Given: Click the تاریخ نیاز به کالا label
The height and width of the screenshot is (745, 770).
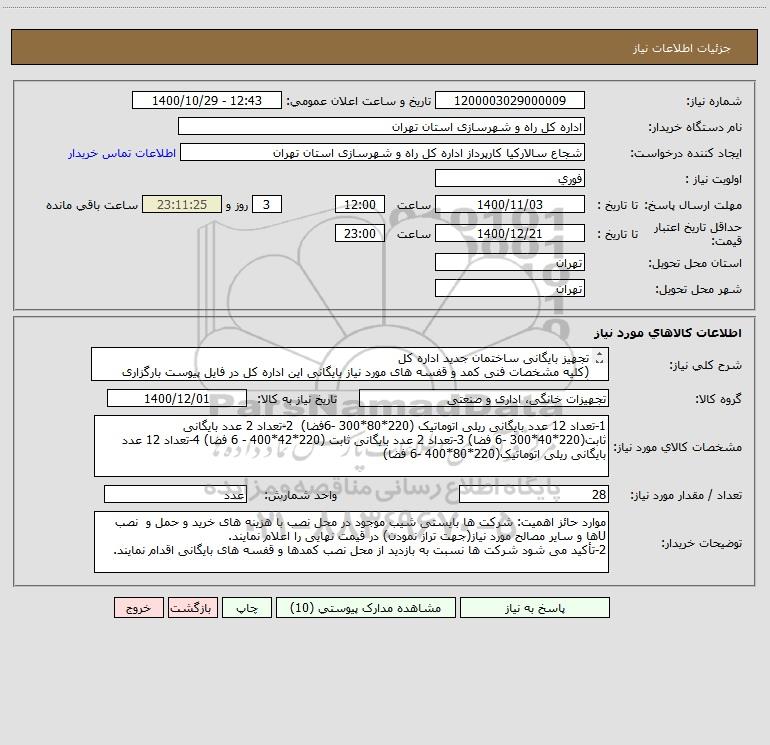Looking at the screenshot, I should 297,399.
